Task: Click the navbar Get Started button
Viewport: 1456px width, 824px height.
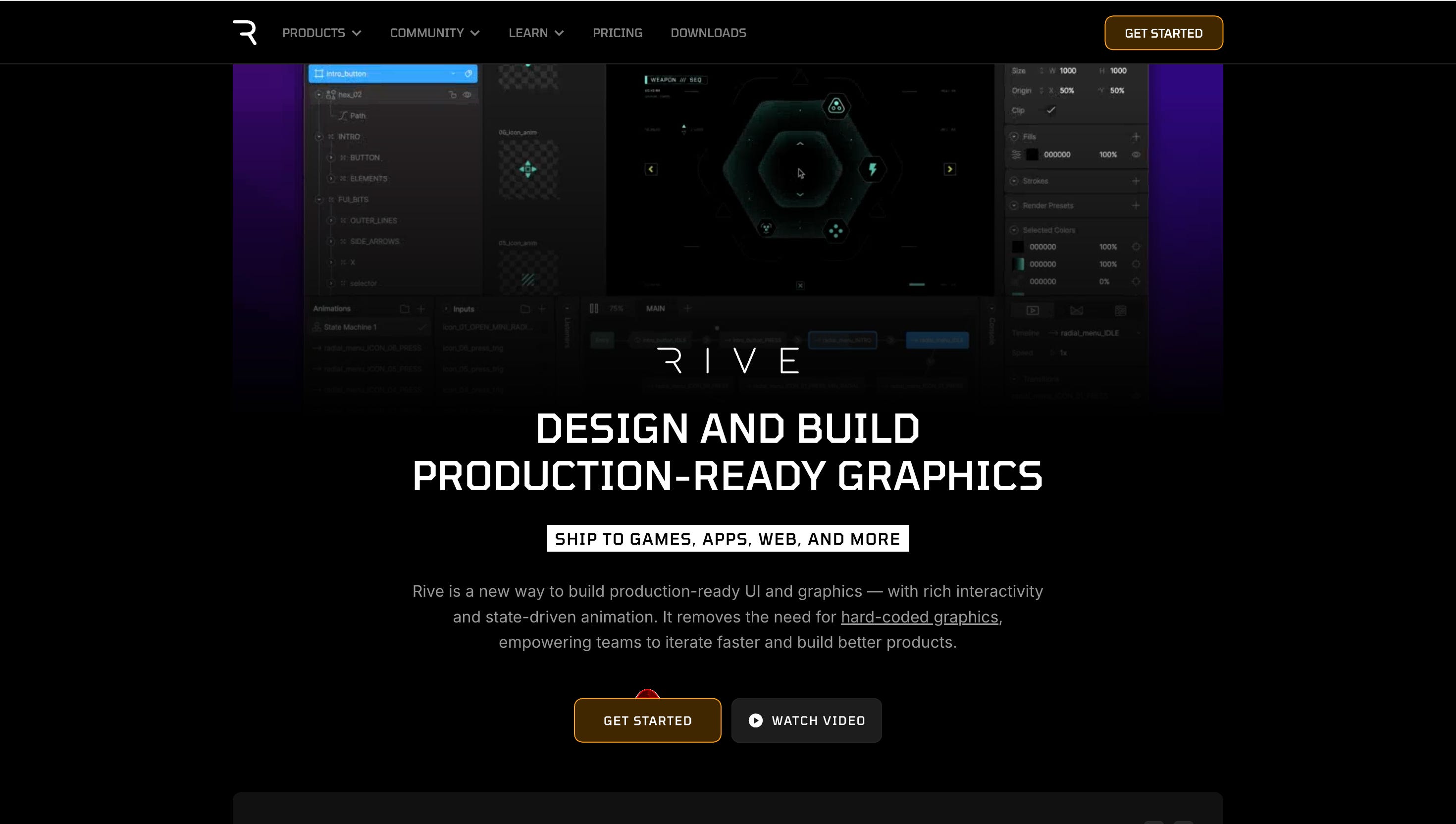Action: pyautogui.click(x=1163, y=33)
